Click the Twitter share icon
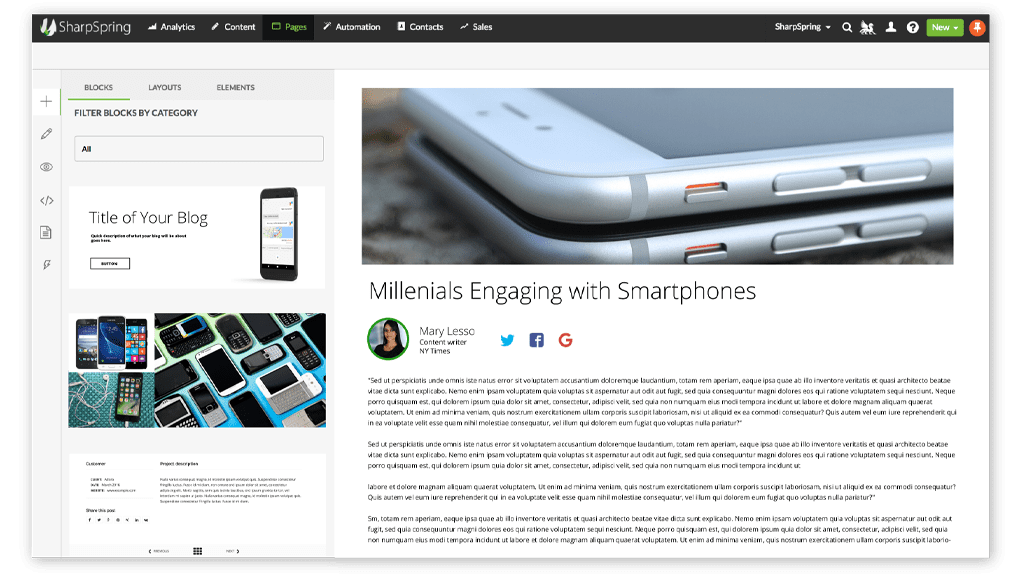This screenshot has height=576, width=1024. 507,340
